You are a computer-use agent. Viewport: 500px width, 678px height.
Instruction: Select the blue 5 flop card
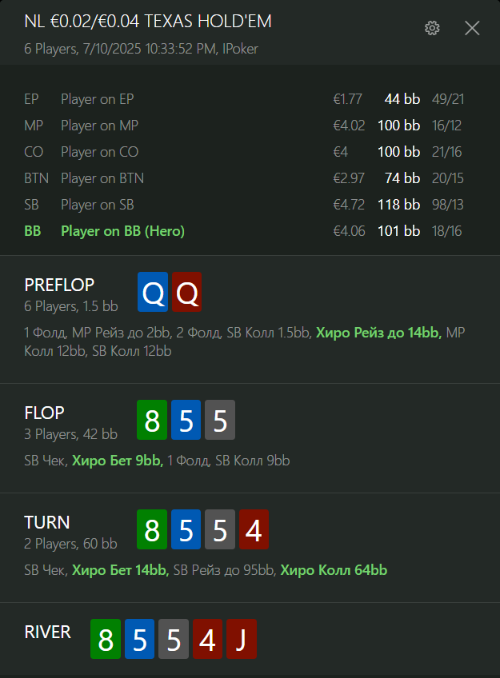(186, 420)
